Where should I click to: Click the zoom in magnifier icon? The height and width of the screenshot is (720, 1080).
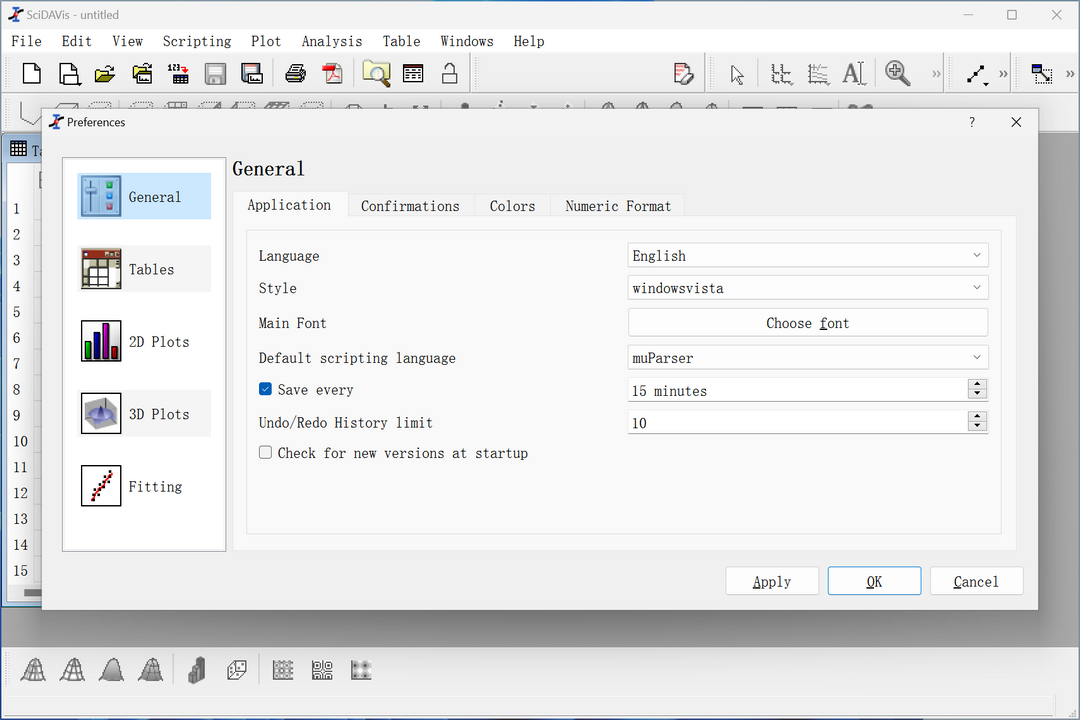click(897, 73)
